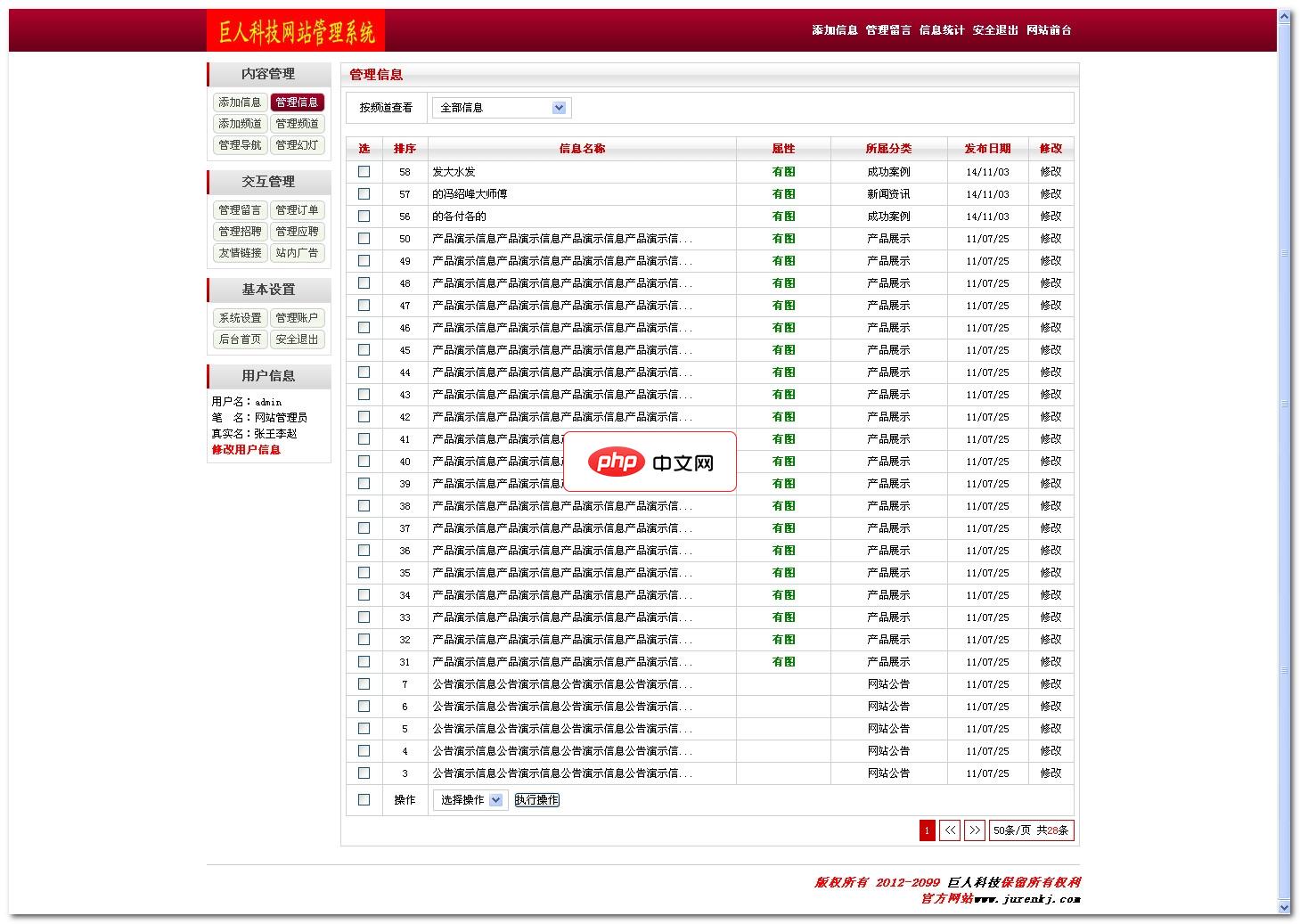Open 管理招聘 in the sidebar

click(x=241, y=232)
